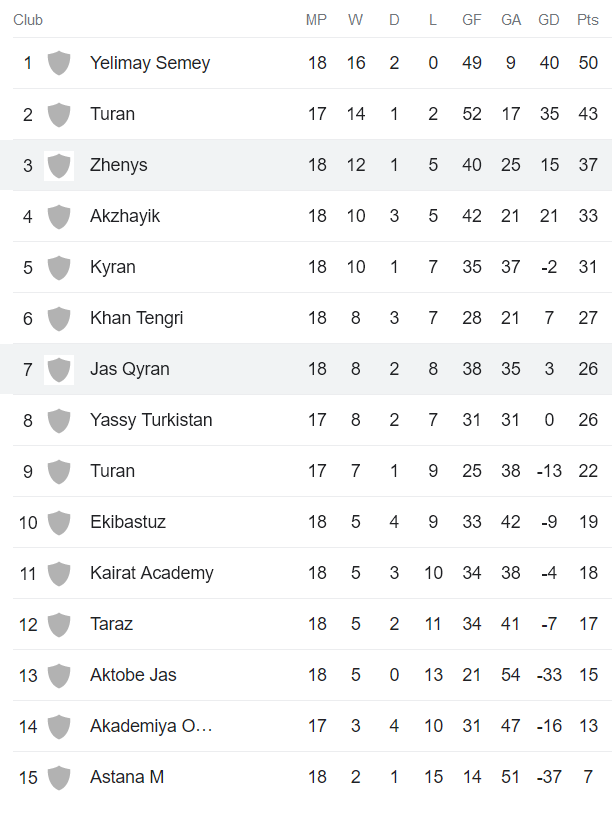Click the MP column header

317,19
